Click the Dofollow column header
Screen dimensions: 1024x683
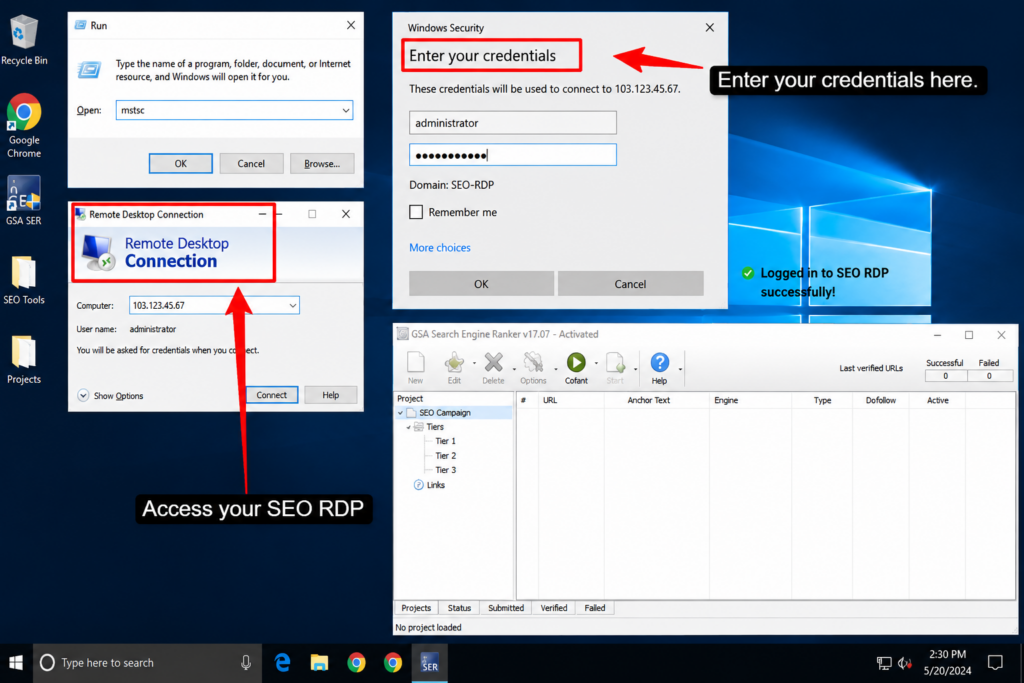coord(880,400)
